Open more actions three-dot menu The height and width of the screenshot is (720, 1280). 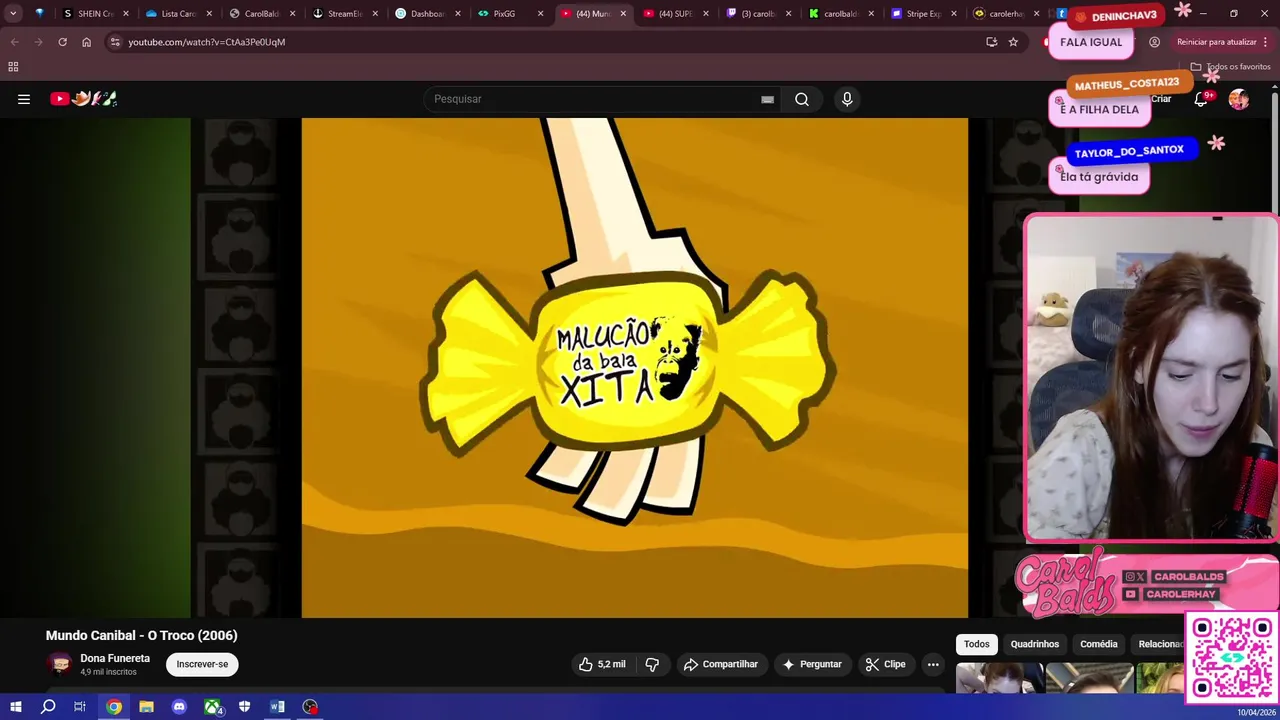pos(933,664)
